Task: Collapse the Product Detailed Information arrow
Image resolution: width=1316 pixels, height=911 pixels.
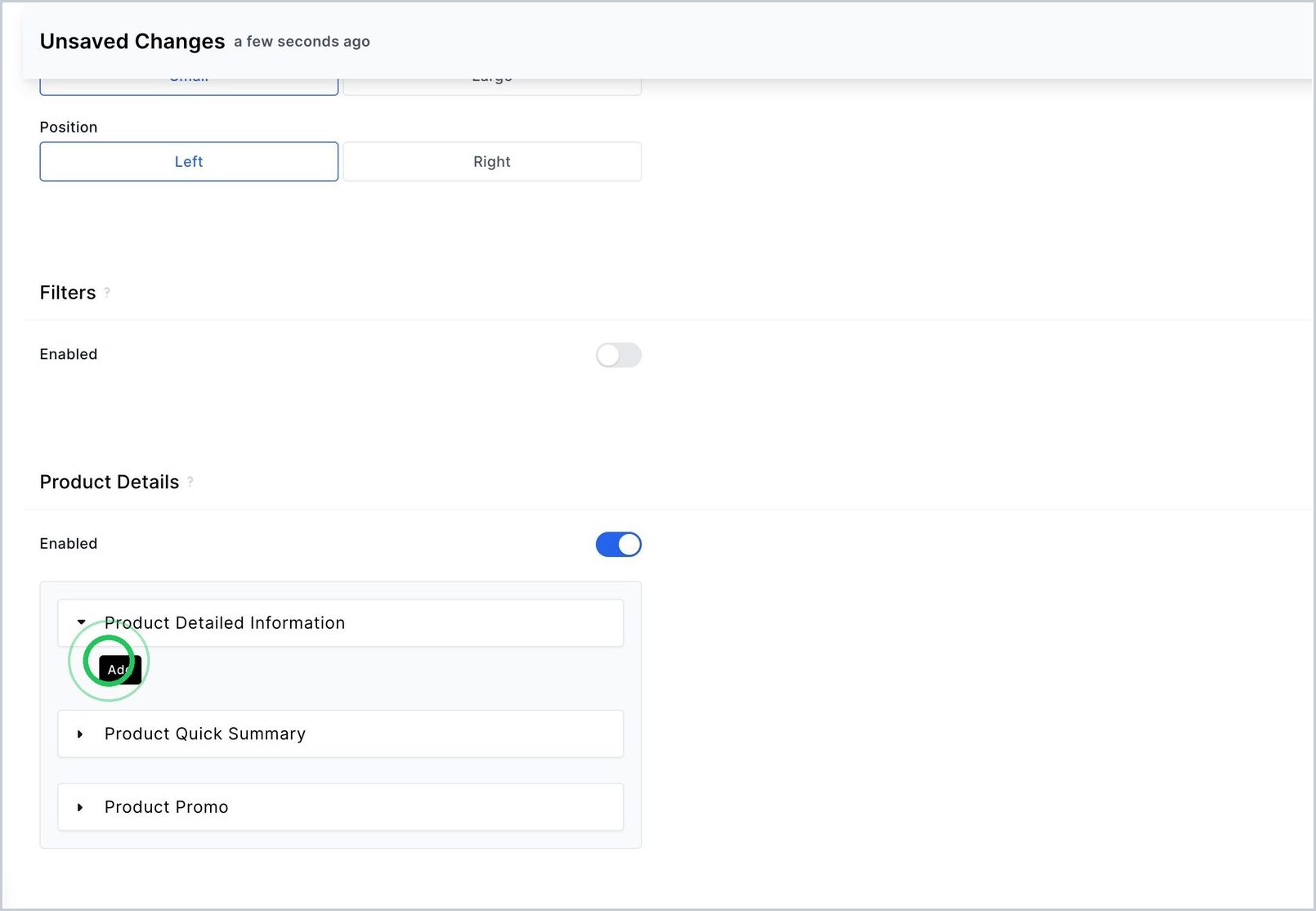Action: (x=81, y=622)
